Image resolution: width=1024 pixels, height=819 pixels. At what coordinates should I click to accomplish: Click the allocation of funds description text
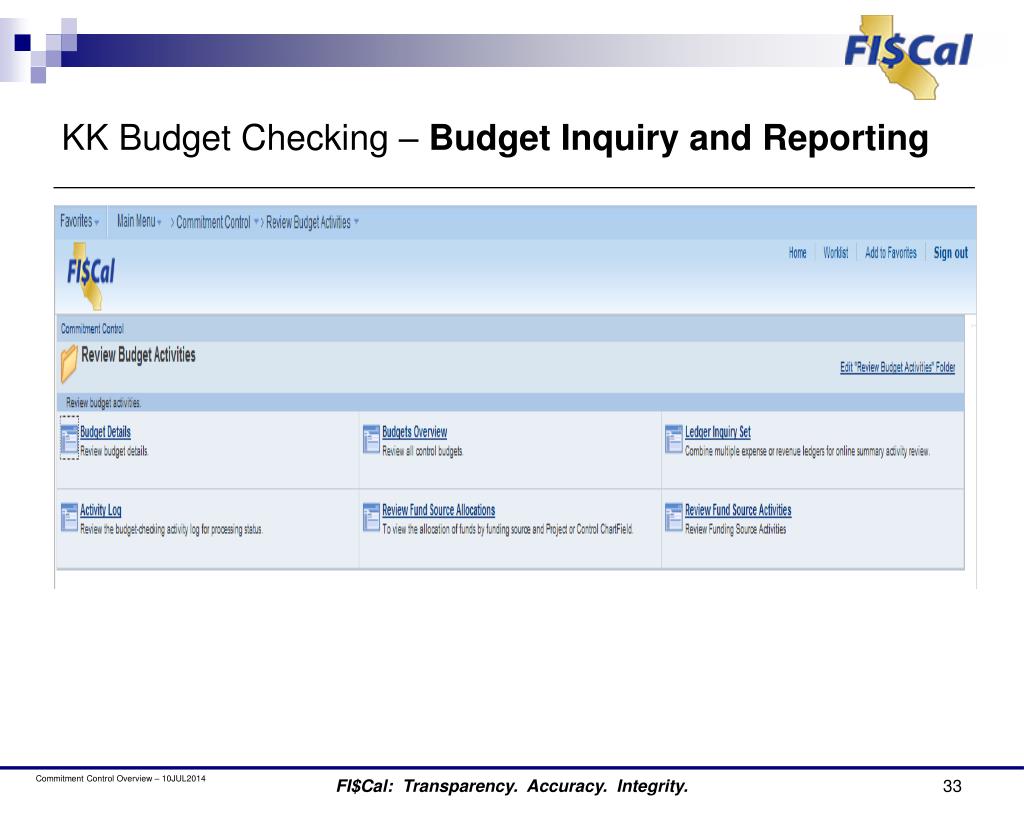point(507,530)
